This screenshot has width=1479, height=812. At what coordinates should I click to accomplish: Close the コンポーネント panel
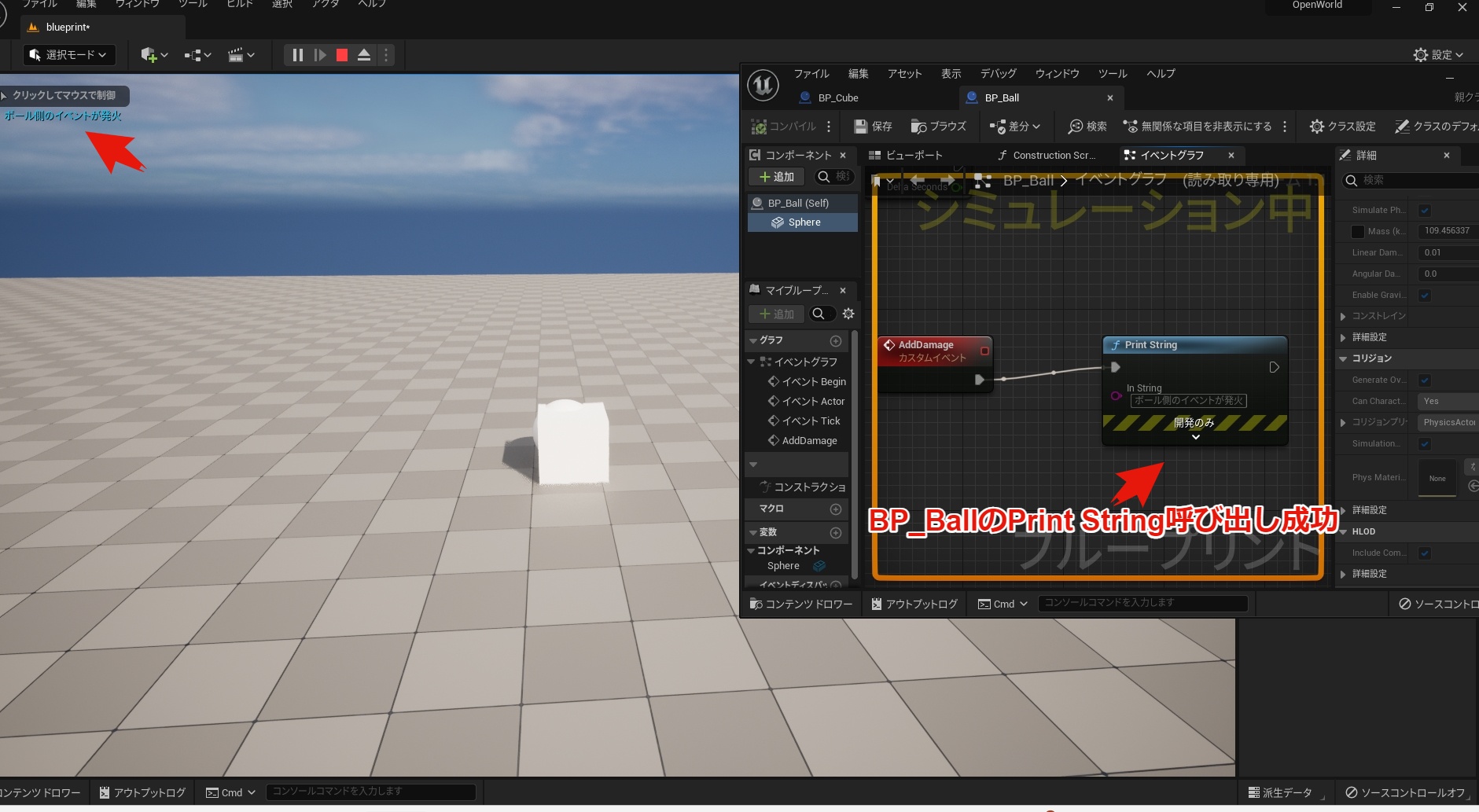pyautogui.click(x=843, y=156)
